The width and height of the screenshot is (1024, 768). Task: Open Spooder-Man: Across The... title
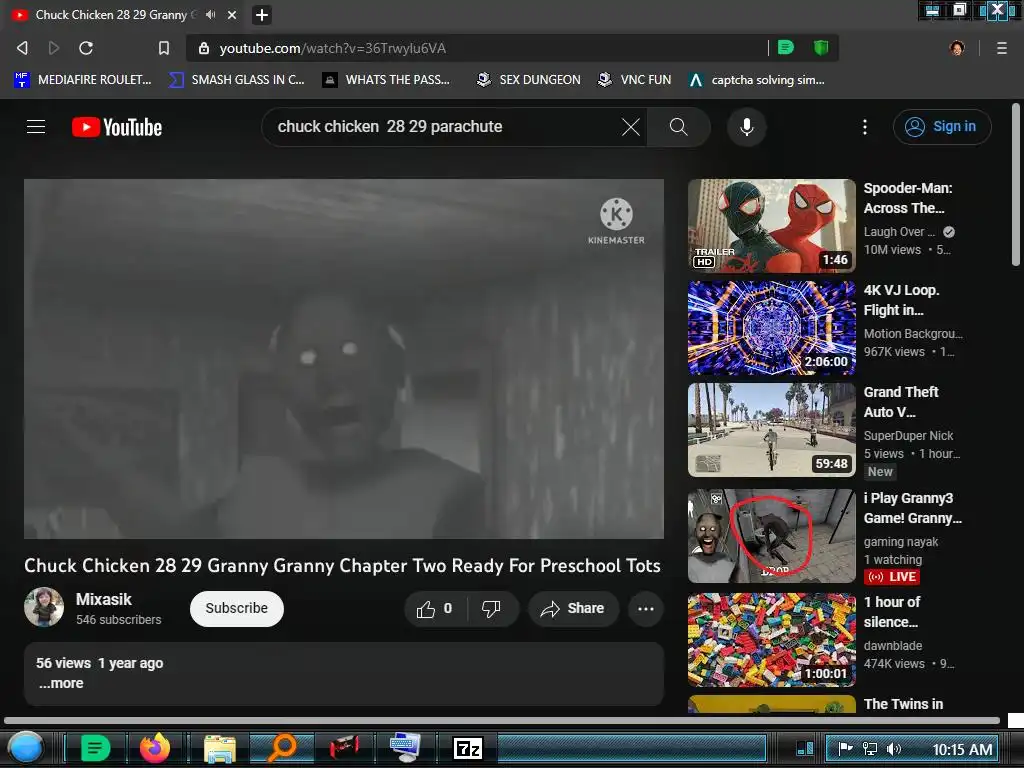point(908,198)
